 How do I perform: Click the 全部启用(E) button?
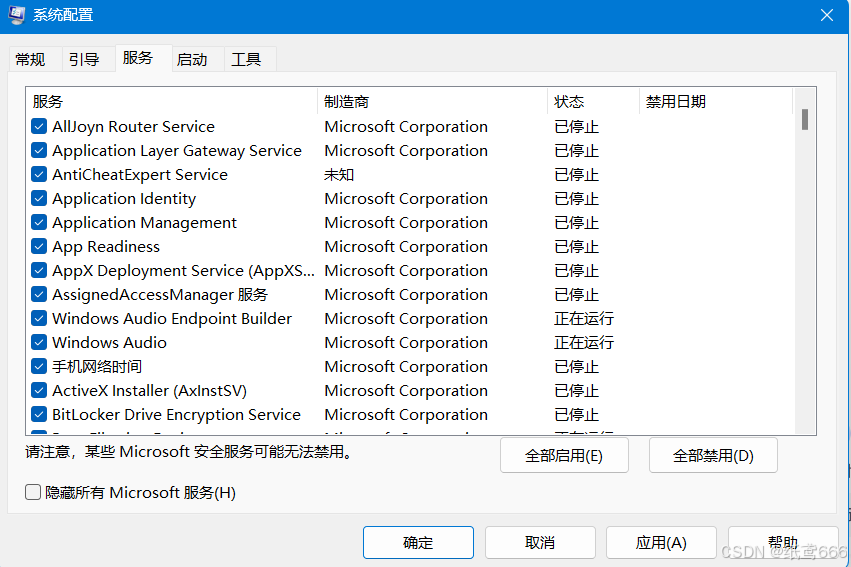coord(564,456)
